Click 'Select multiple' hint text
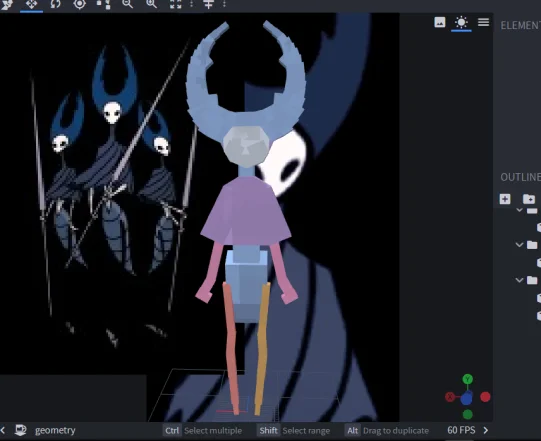Viewport: 541px width, 441px height. (x=213, y=431)
